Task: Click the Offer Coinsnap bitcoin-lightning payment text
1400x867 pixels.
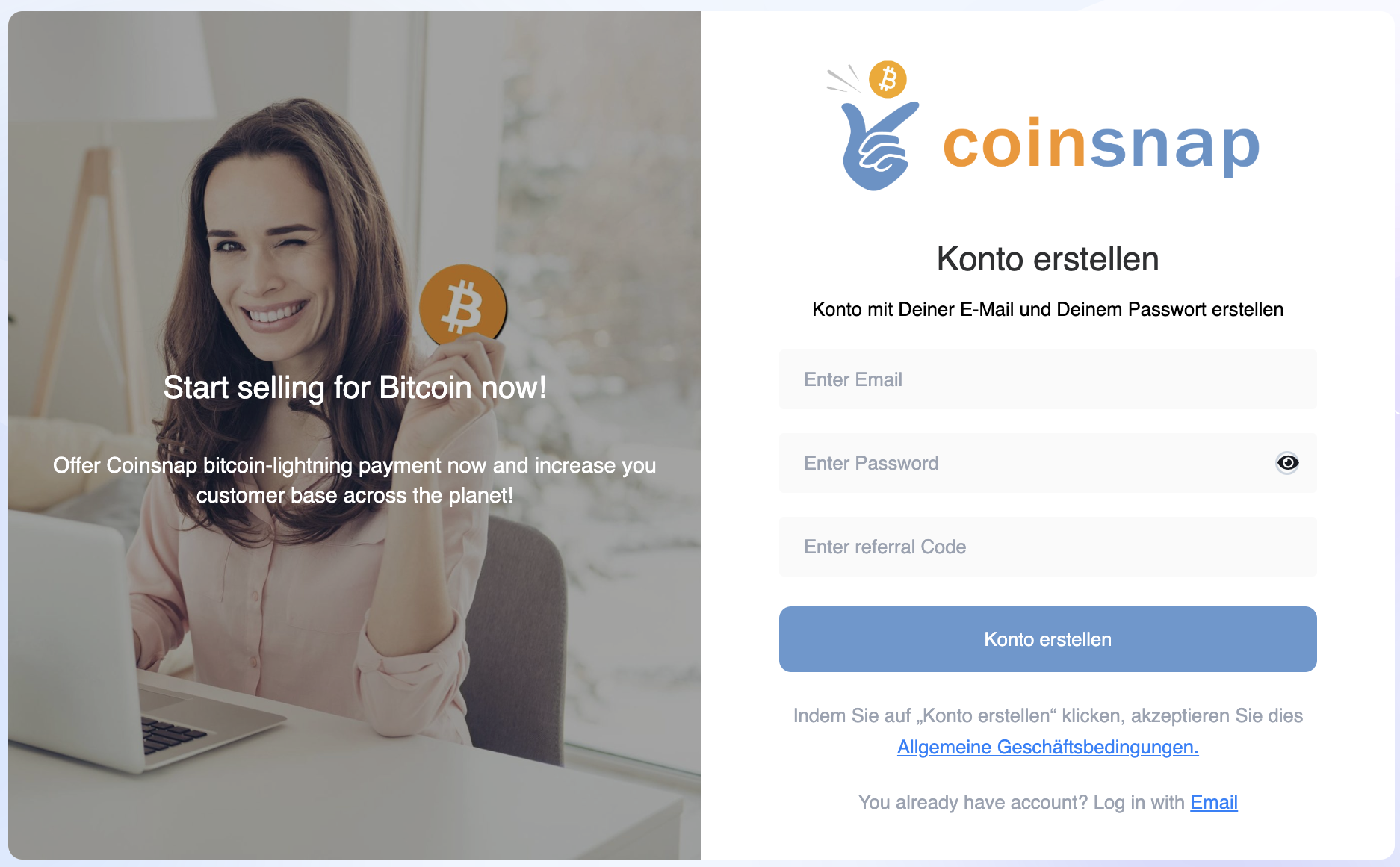Action: tap(355, 480)
